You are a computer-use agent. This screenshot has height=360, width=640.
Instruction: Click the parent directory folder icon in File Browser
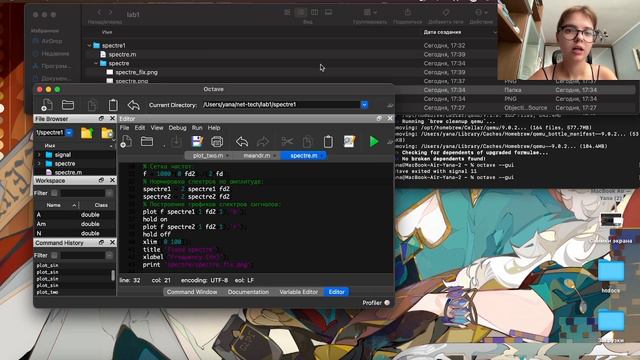(x=87, y=133)
